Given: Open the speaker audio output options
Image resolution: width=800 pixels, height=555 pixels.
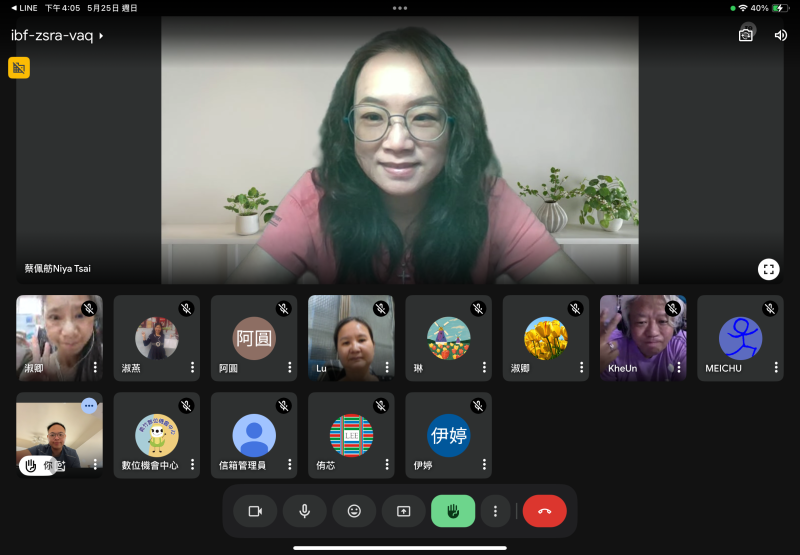Looking at the screenshot, I should click(780, 35).
